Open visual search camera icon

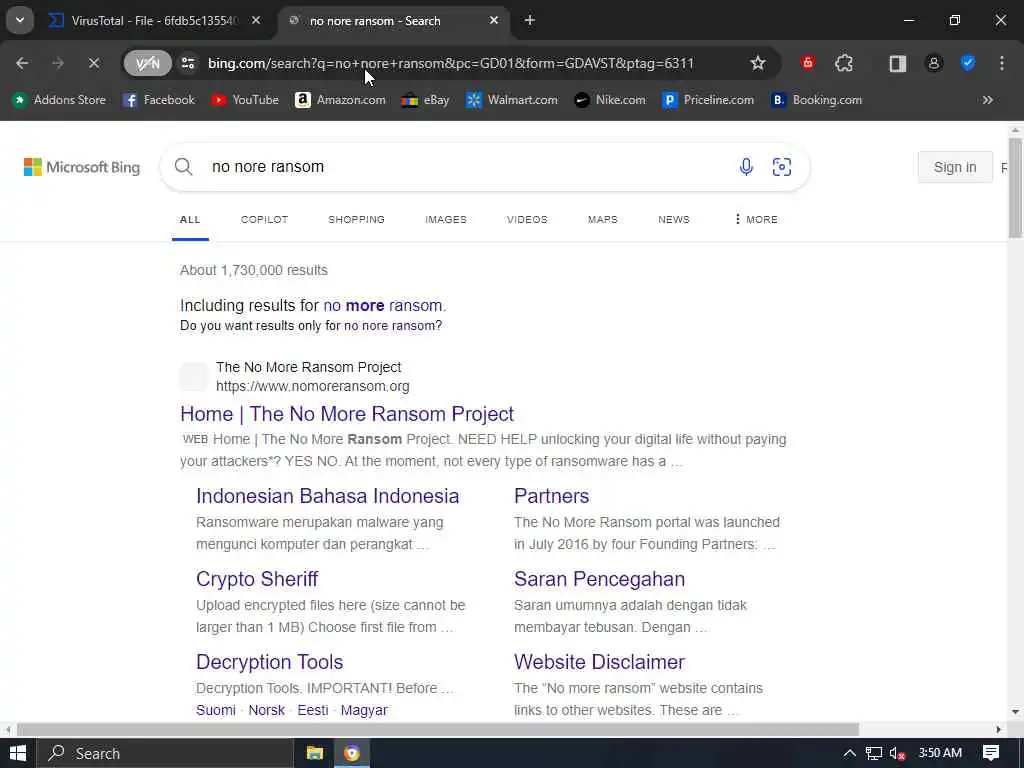[x=782, y=167]
